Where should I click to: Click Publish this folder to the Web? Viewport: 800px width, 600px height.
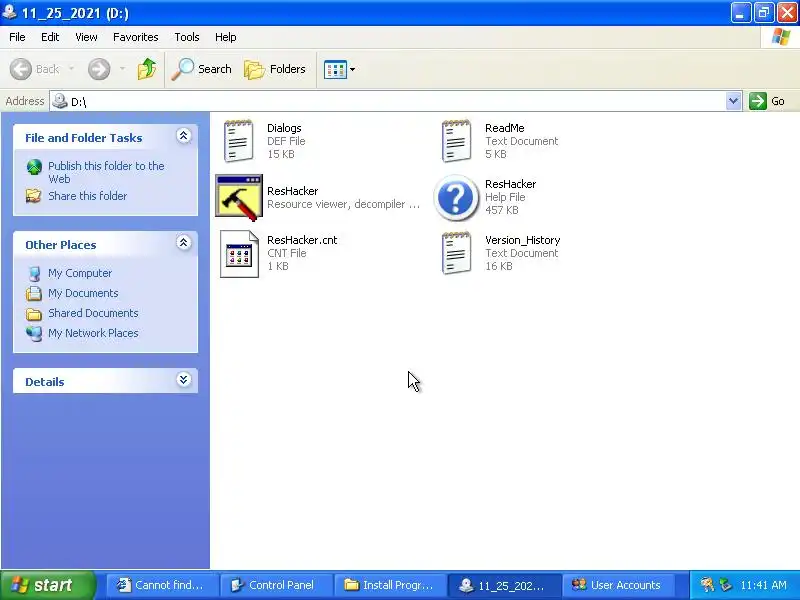(106, 172)
